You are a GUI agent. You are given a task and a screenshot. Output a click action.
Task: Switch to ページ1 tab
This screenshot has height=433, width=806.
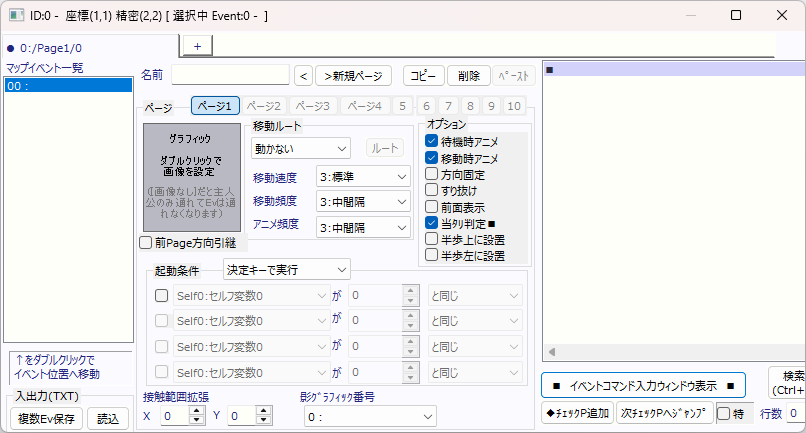[215, 106]
